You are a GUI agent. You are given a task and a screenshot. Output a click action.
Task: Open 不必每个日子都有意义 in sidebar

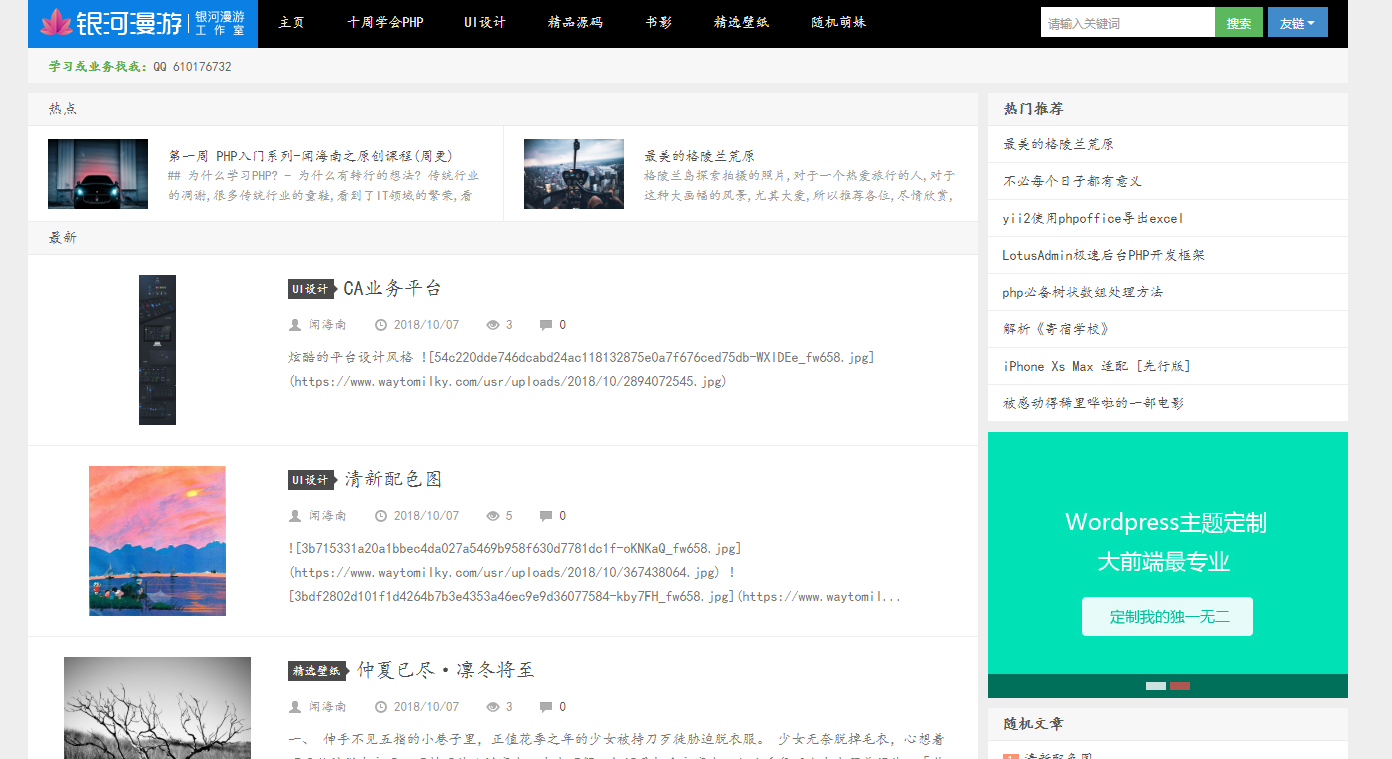(x=1072, y=181)
